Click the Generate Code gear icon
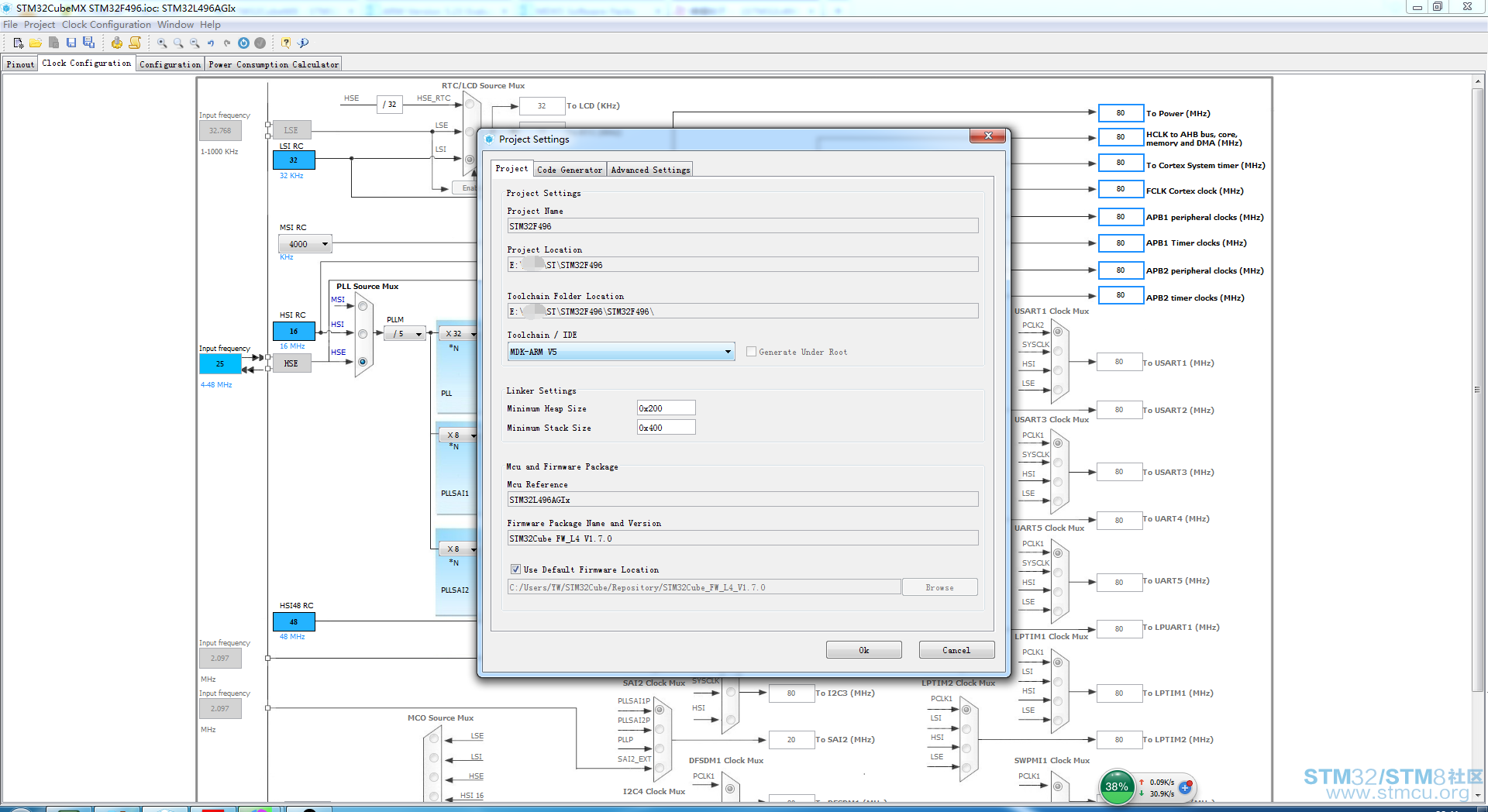Viewport: 1488px width, 812px height. 116,43
